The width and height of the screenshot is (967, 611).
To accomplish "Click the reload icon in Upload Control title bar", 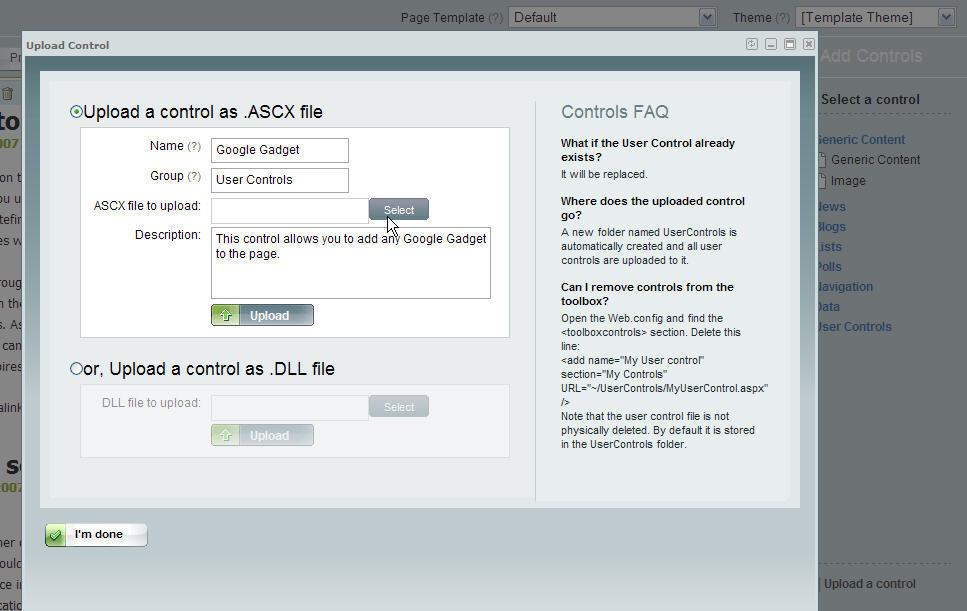I will point(752,44).
